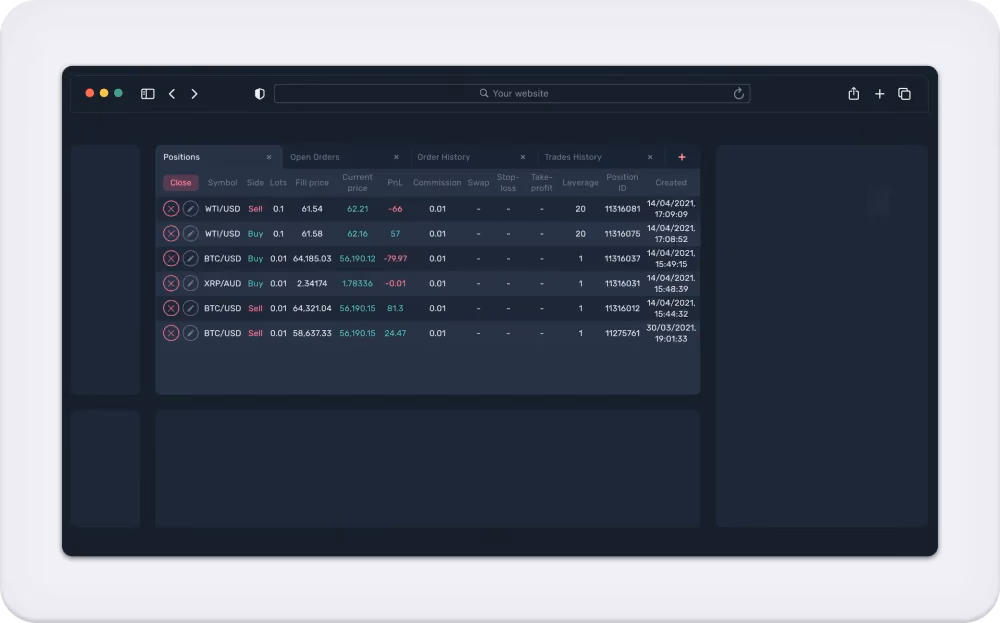This screenshot has width=1000, height=623.
Task: Focus the Your website address field
Action: (512, 94)
